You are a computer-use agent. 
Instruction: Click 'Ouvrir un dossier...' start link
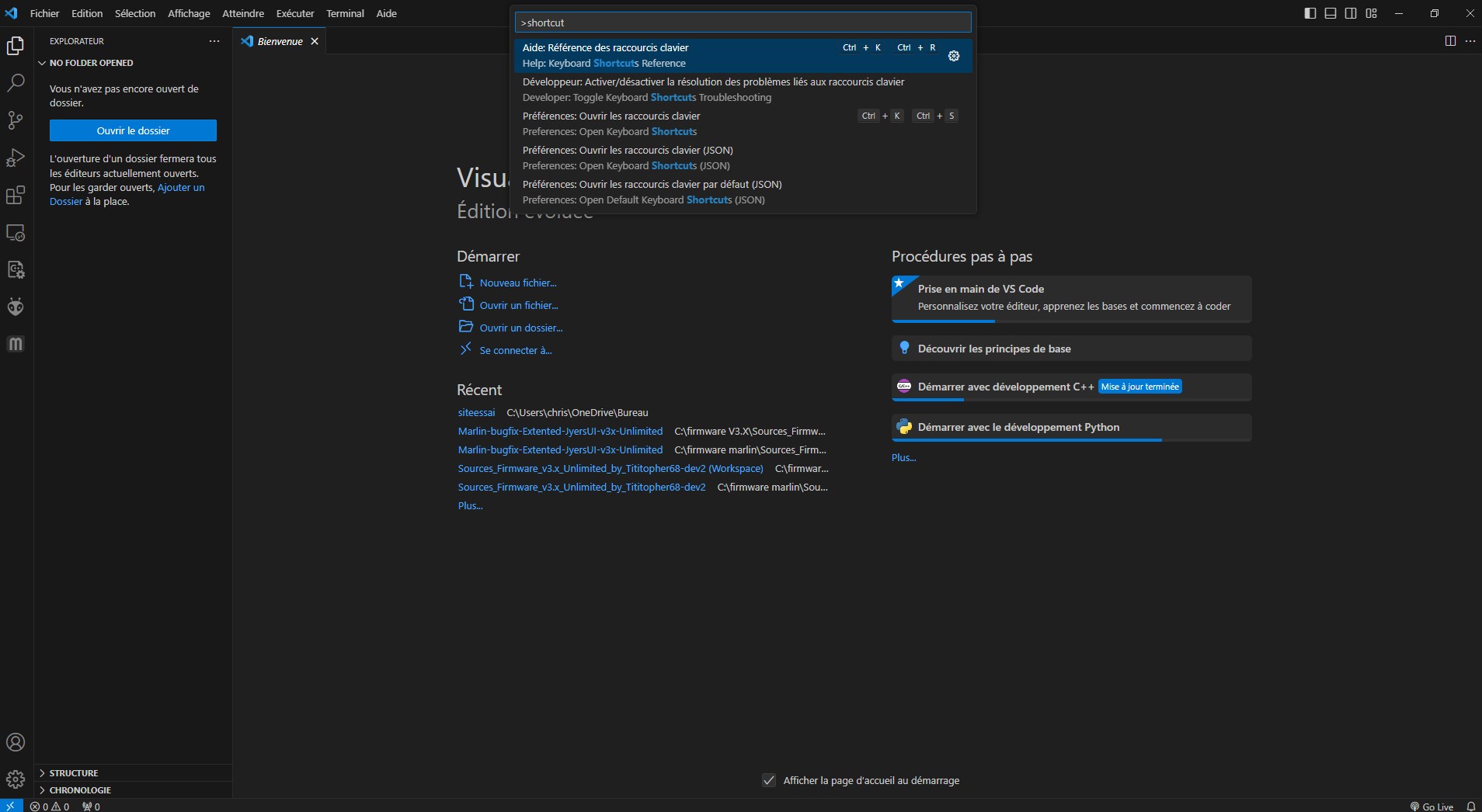coord(521,328)
